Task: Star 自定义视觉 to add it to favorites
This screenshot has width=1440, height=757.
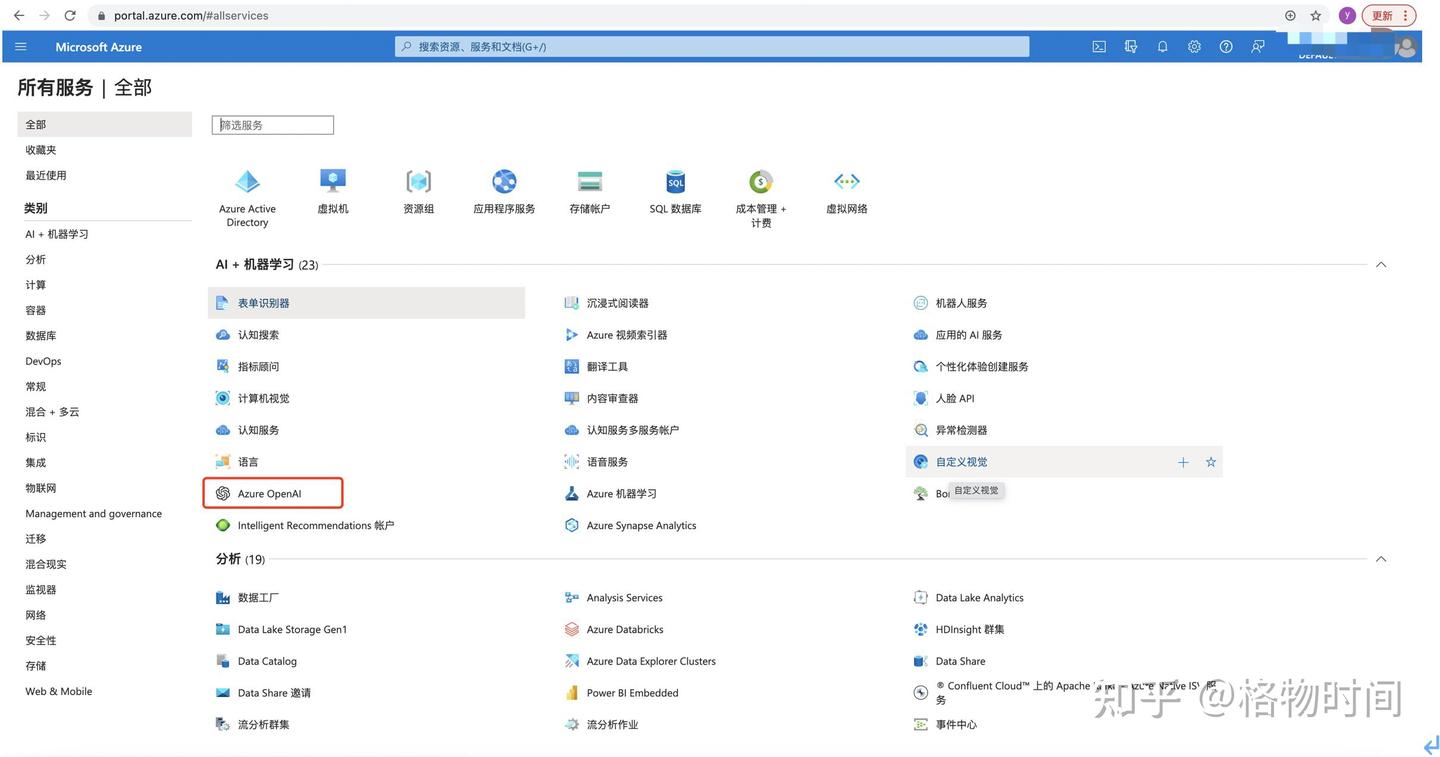Action: point(1210,462)
